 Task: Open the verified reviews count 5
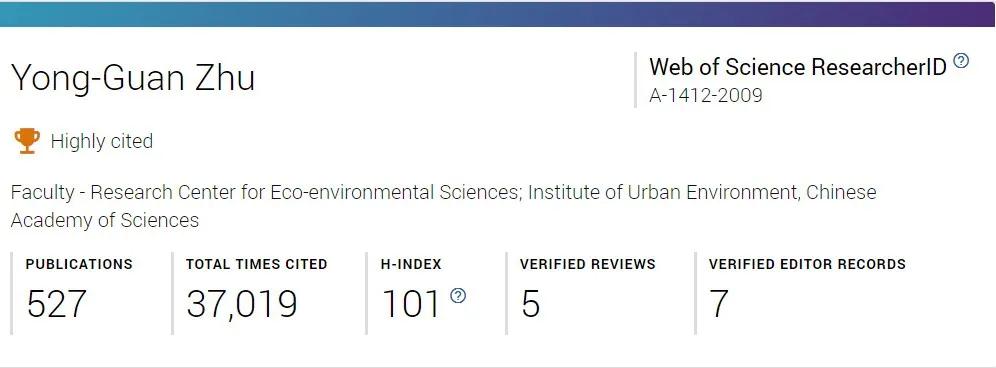(530, 304)
